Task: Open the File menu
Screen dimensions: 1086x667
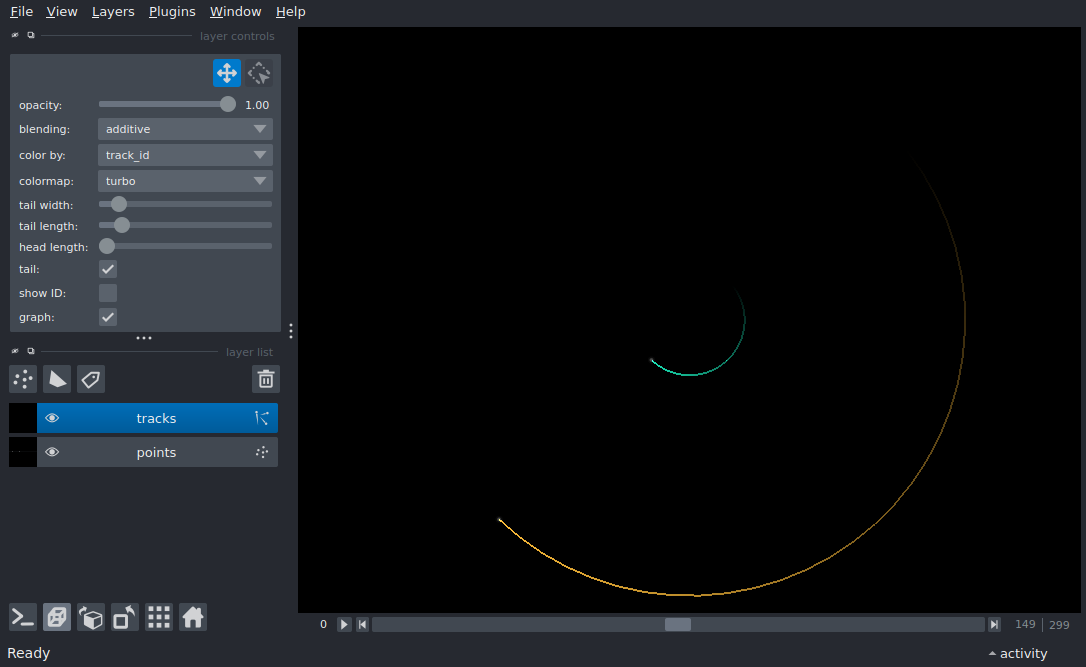Action: click(x=21, y=12)
